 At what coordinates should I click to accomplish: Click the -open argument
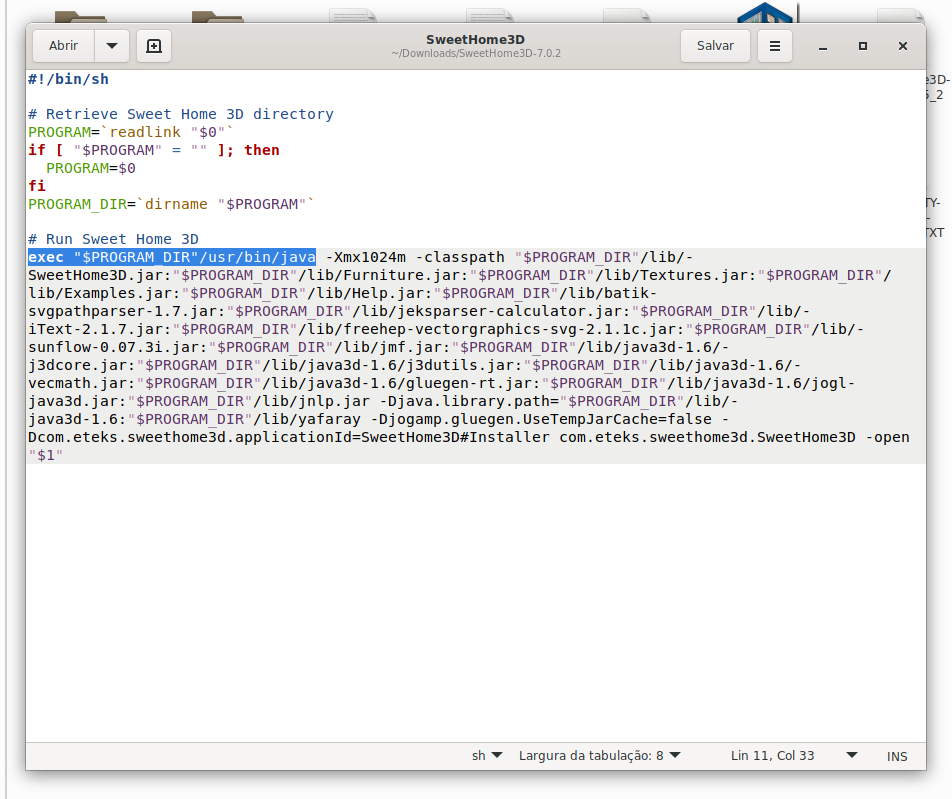[x=887, y=437]
